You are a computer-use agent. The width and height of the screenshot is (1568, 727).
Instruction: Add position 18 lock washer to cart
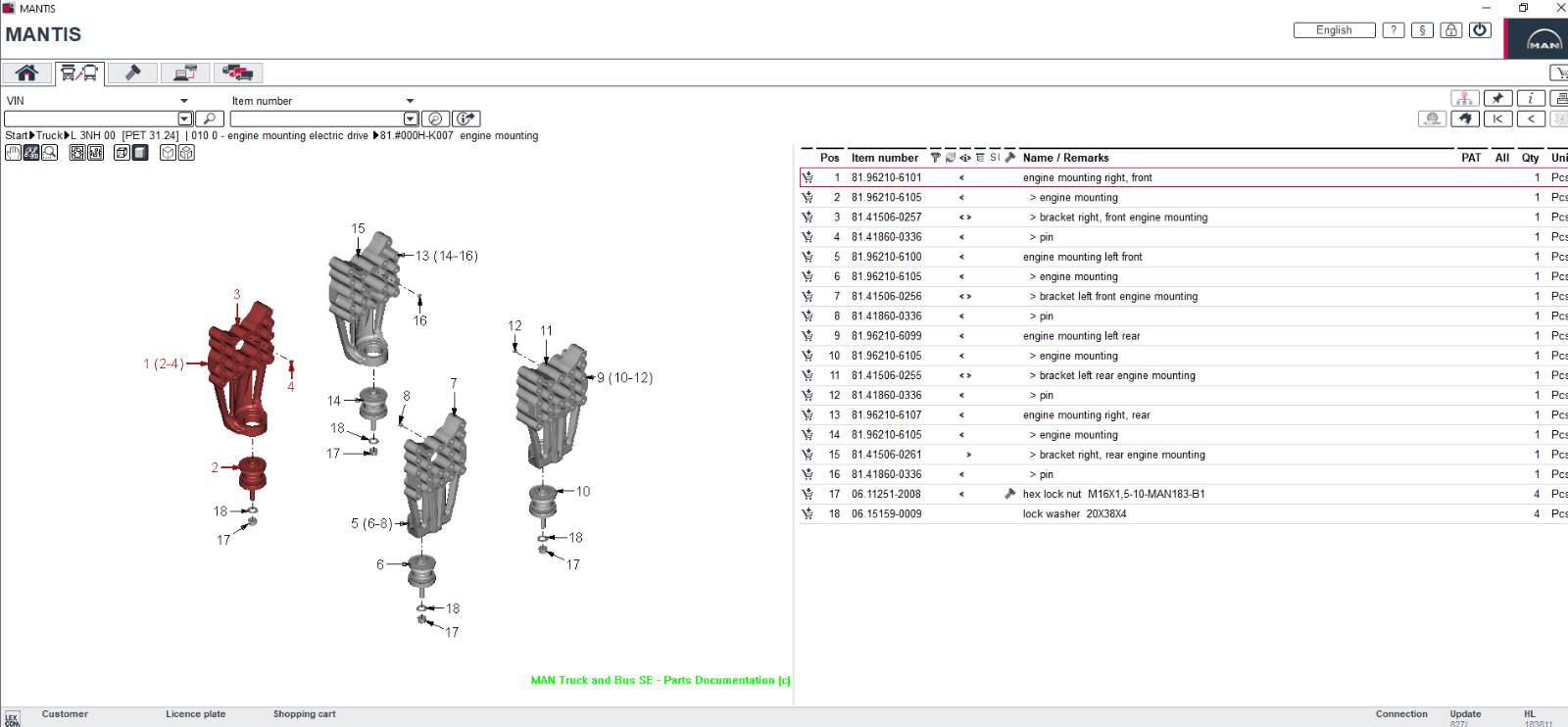point(808,513)
